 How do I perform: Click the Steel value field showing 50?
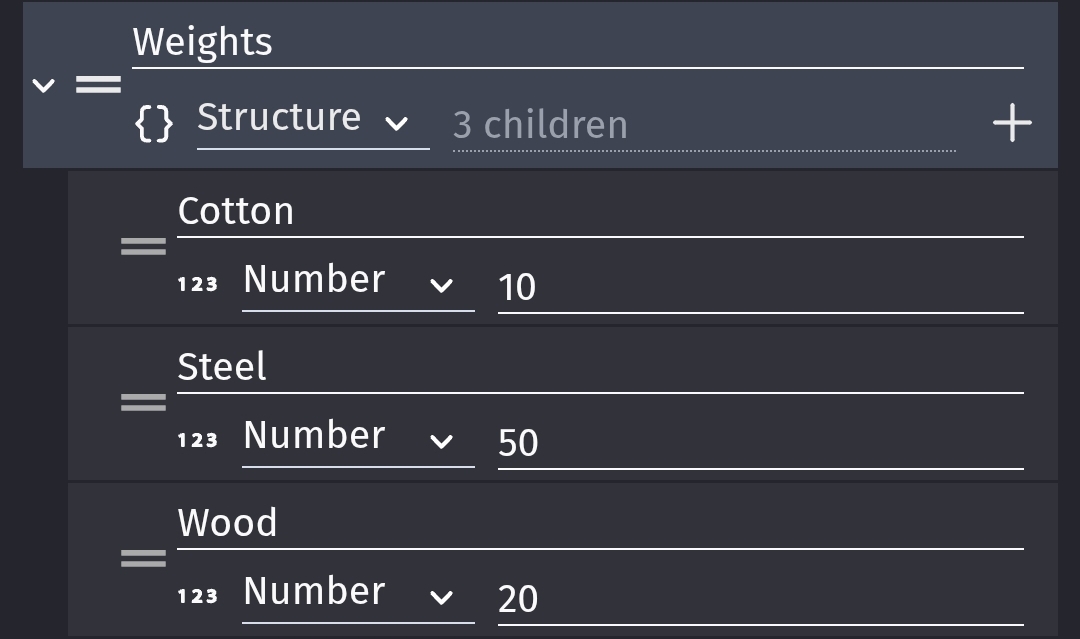[x=761, y=443]
